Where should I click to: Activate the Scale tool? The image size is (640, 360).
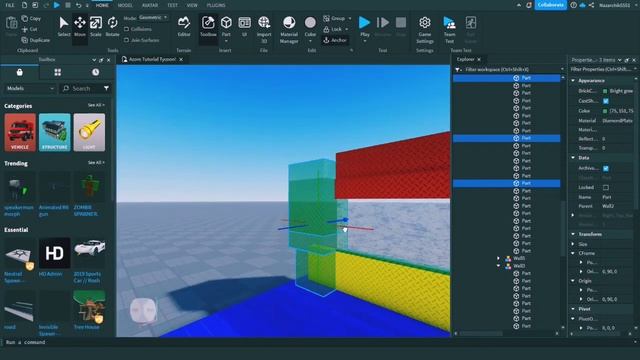click(x=96, y=27)
